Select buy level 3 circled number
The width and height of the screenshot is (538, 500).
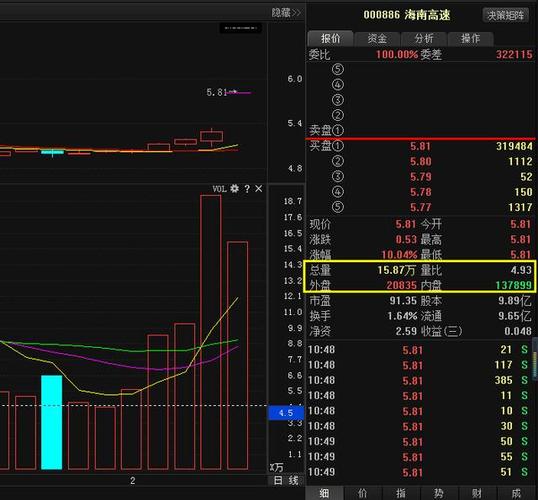(338, 176)
